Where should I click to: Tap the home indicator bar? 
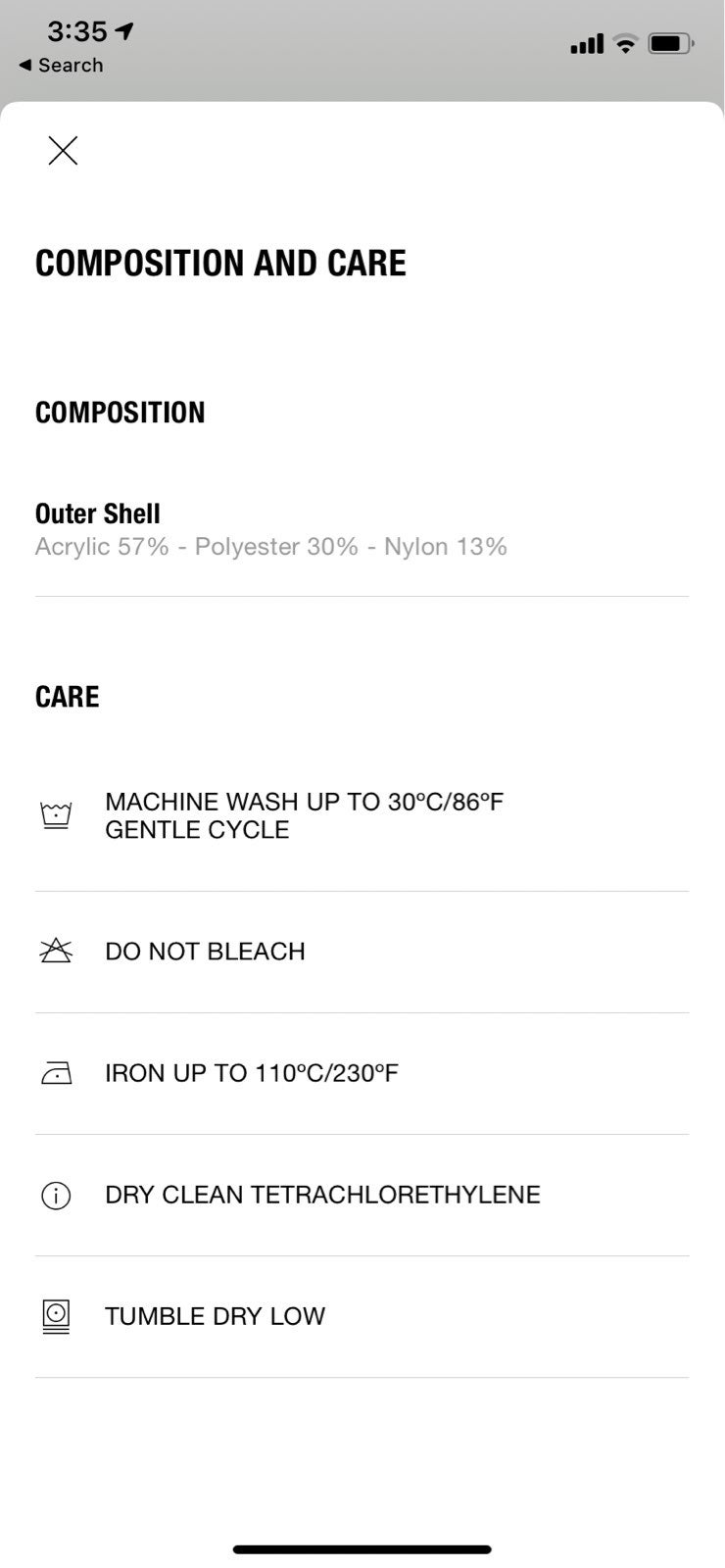[362, 1549]
